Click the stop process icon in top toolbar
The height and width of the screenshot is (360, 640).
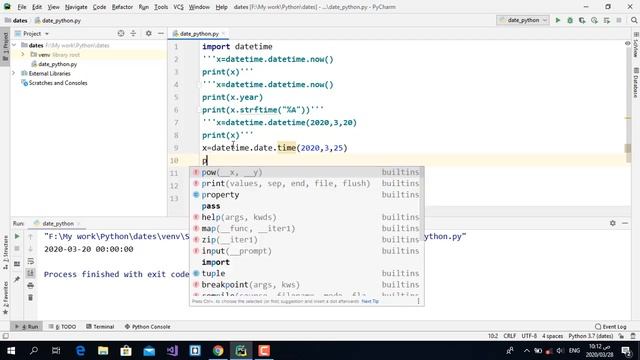619,20
